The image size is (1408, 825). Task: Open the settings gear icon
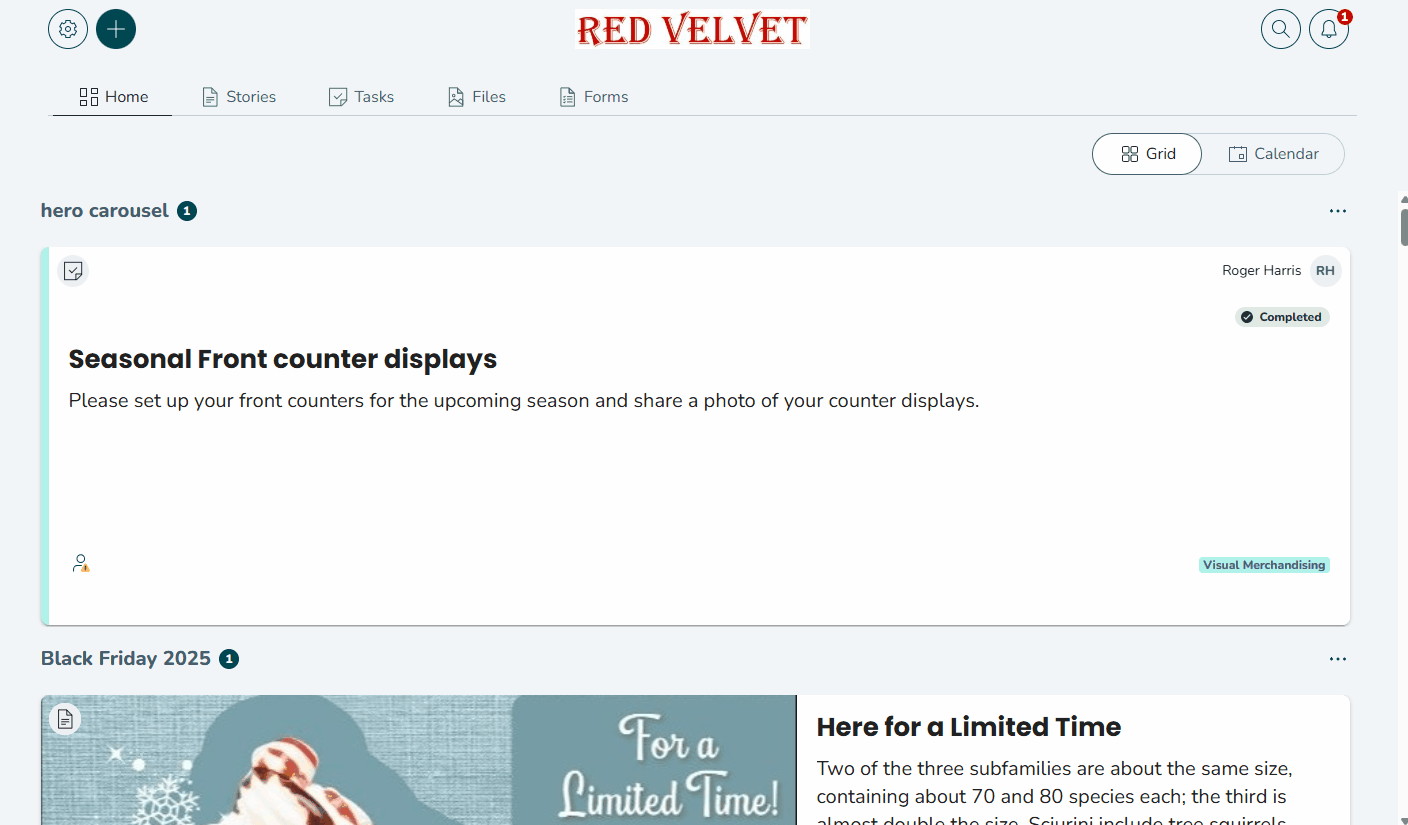pyautogui.click(x=68, y=29)
